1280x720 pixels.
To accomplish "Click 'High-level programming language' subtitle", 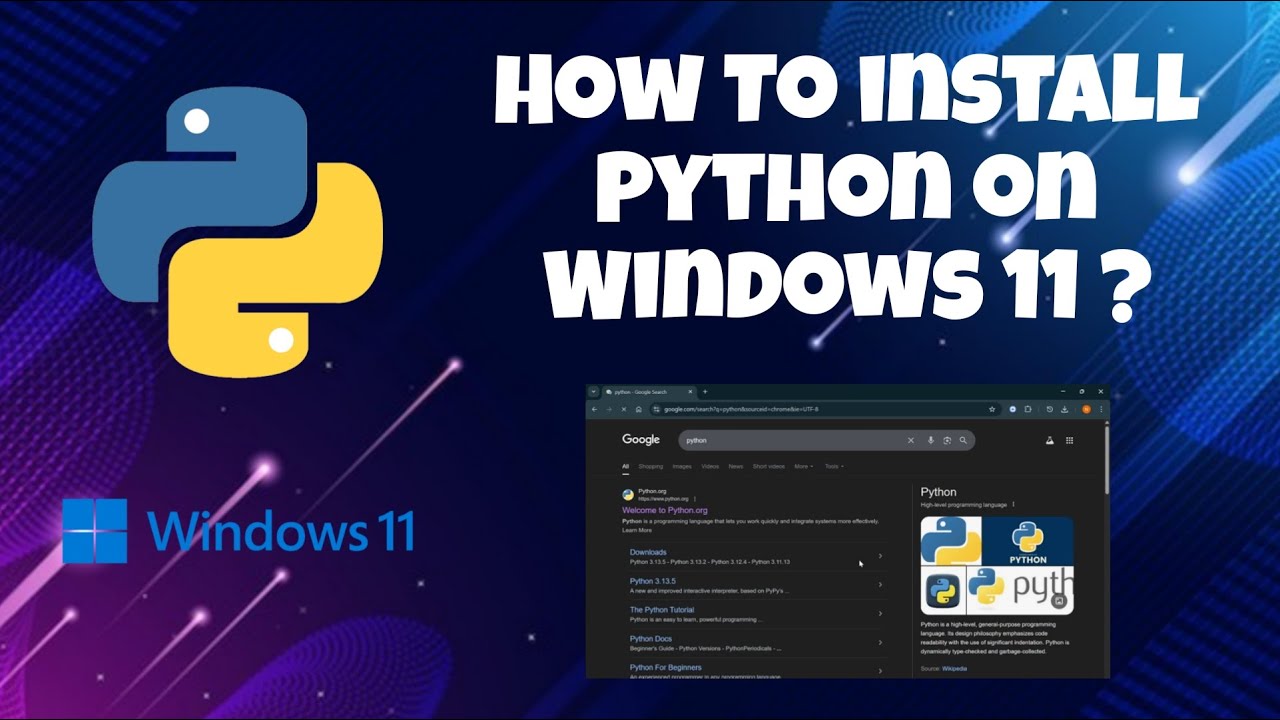I will click(963, 505).
